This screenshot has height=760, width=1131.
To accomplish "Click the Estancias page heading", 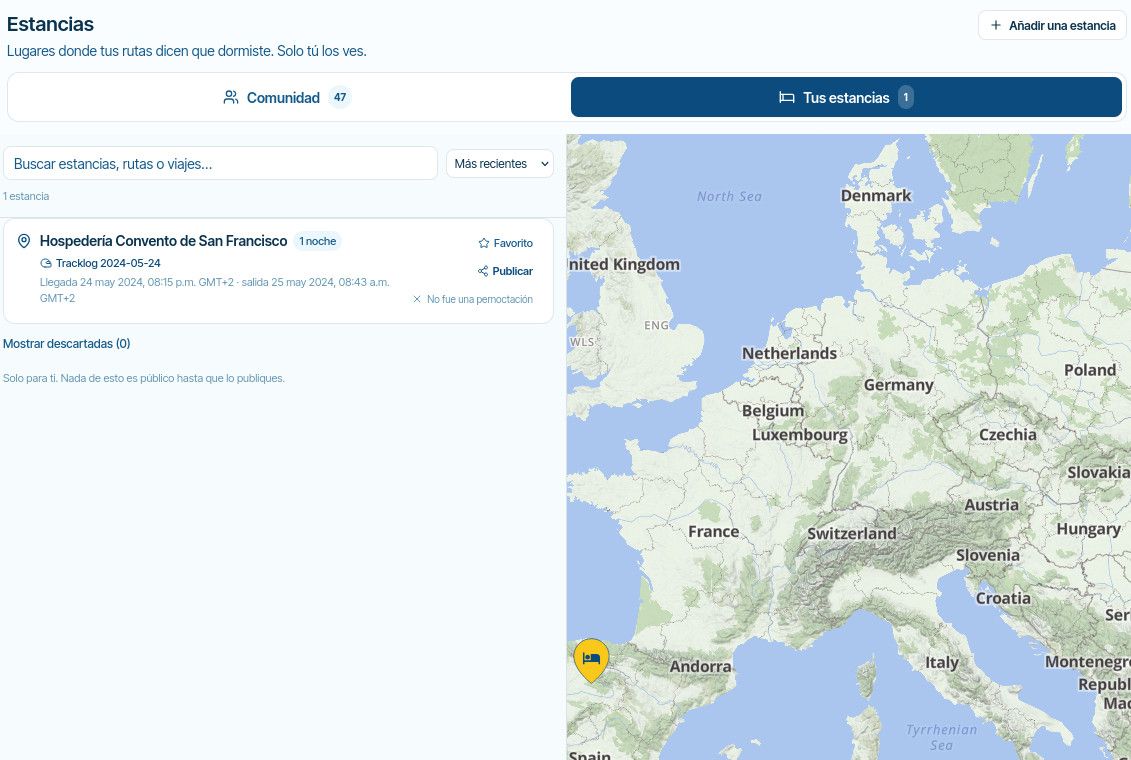I will pos(50,24).
